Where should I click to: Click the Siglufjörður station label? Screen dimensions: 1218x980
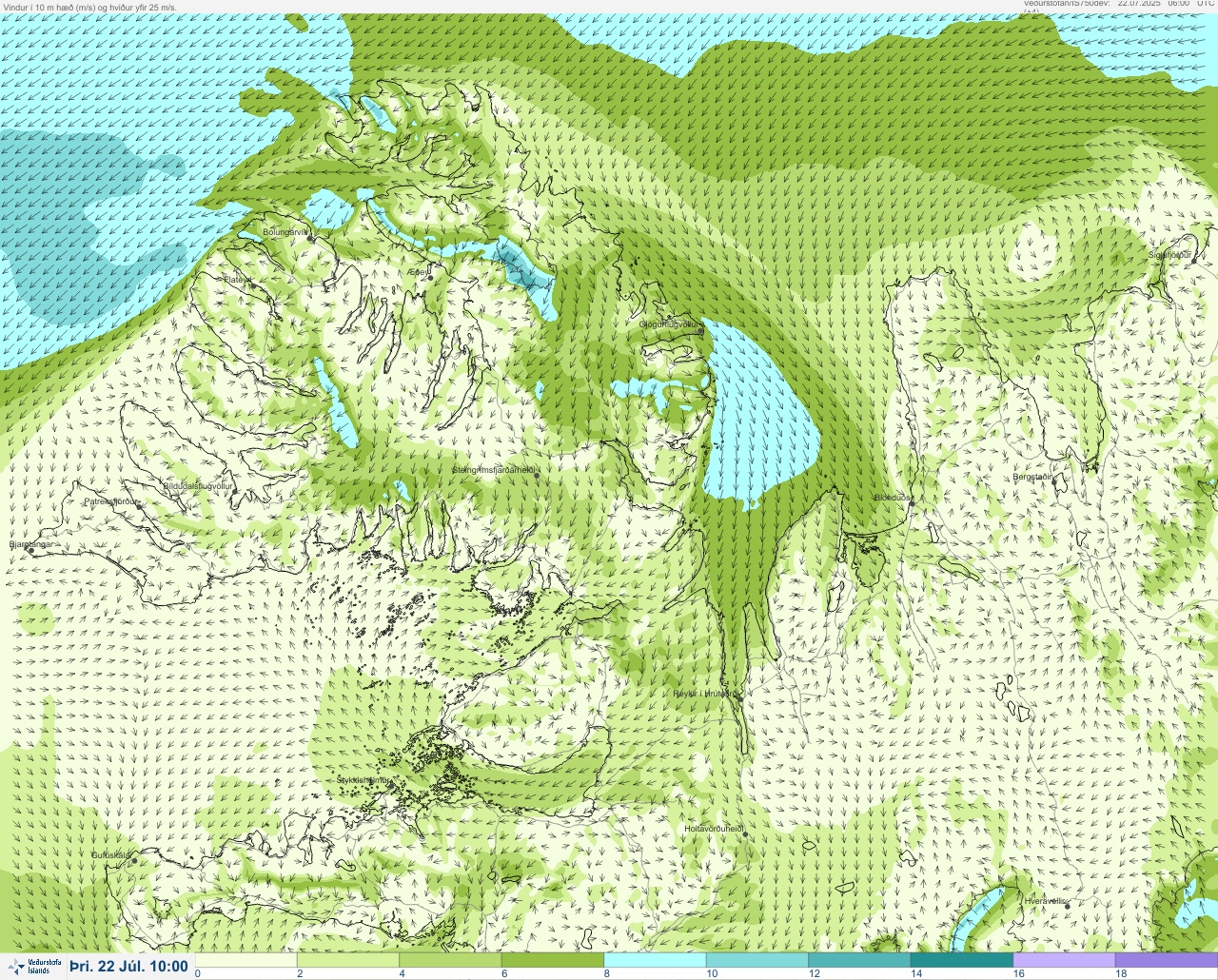[x=1170, y=255]
